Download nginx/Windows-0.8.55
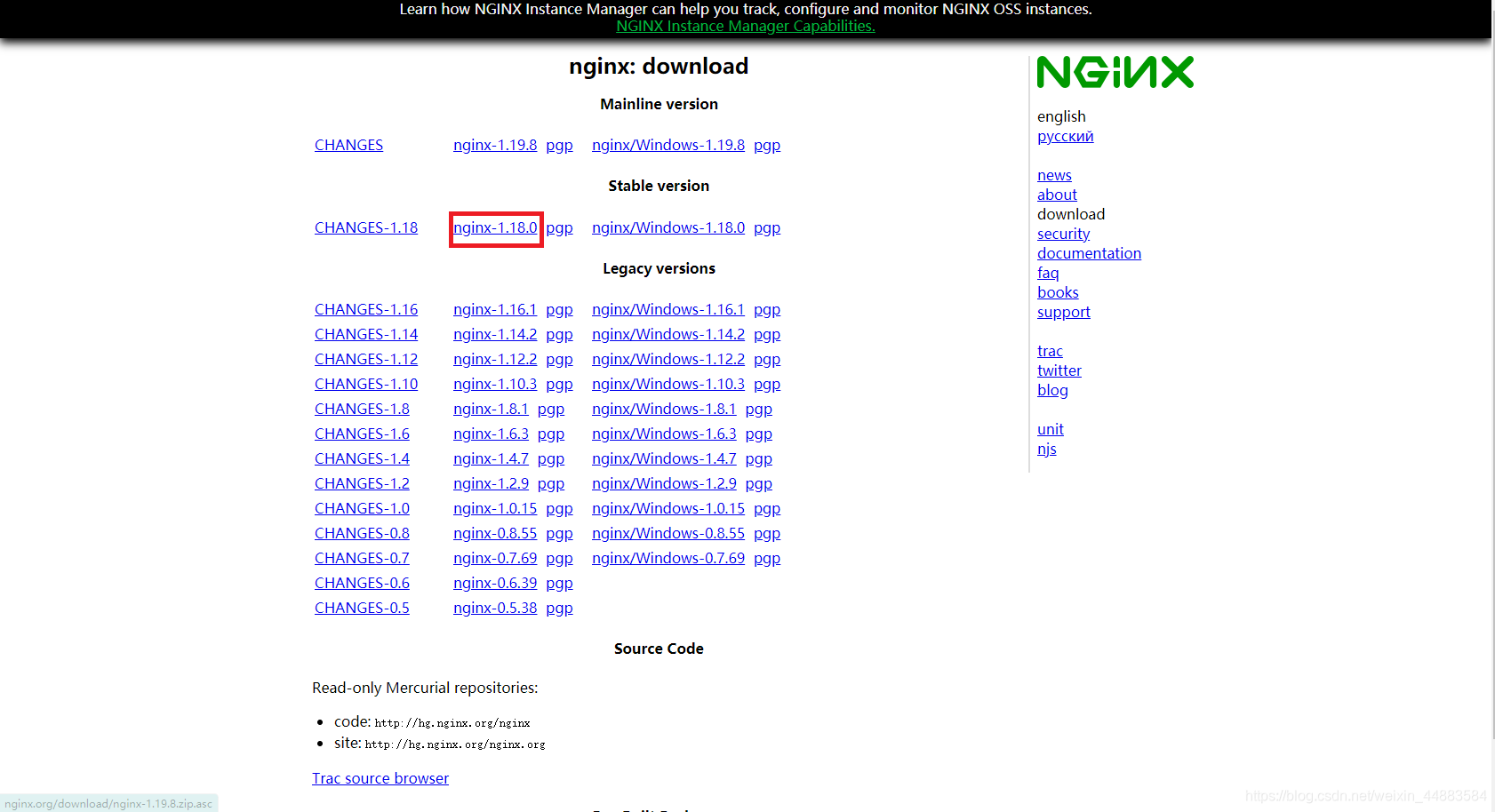1495x812 pixels. (x=668, y=533)
